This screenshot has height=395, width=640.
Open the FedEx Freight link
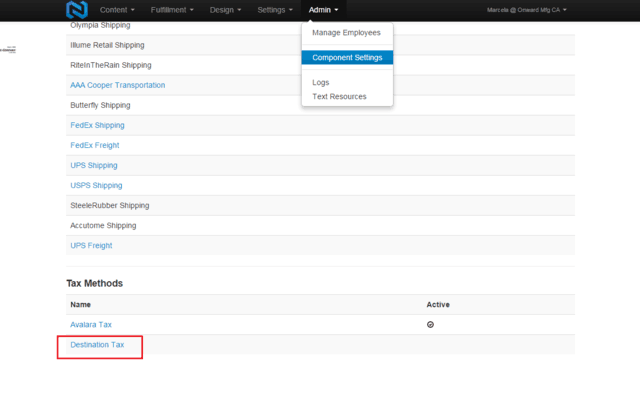95,145
